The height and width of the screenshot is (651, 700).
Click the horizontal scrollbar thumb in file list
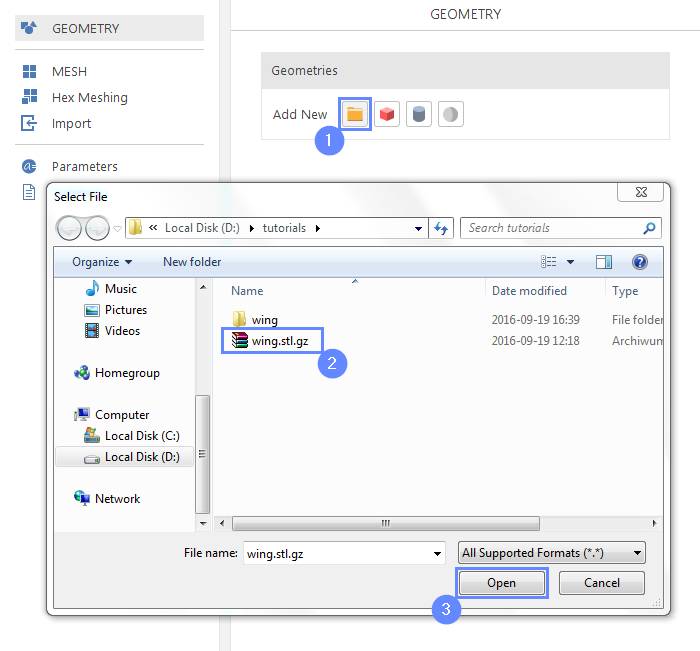(386, 523)
